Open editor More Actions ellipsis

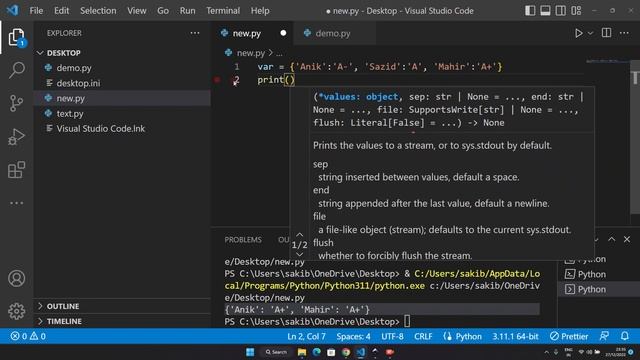click(x=624, y=33)
